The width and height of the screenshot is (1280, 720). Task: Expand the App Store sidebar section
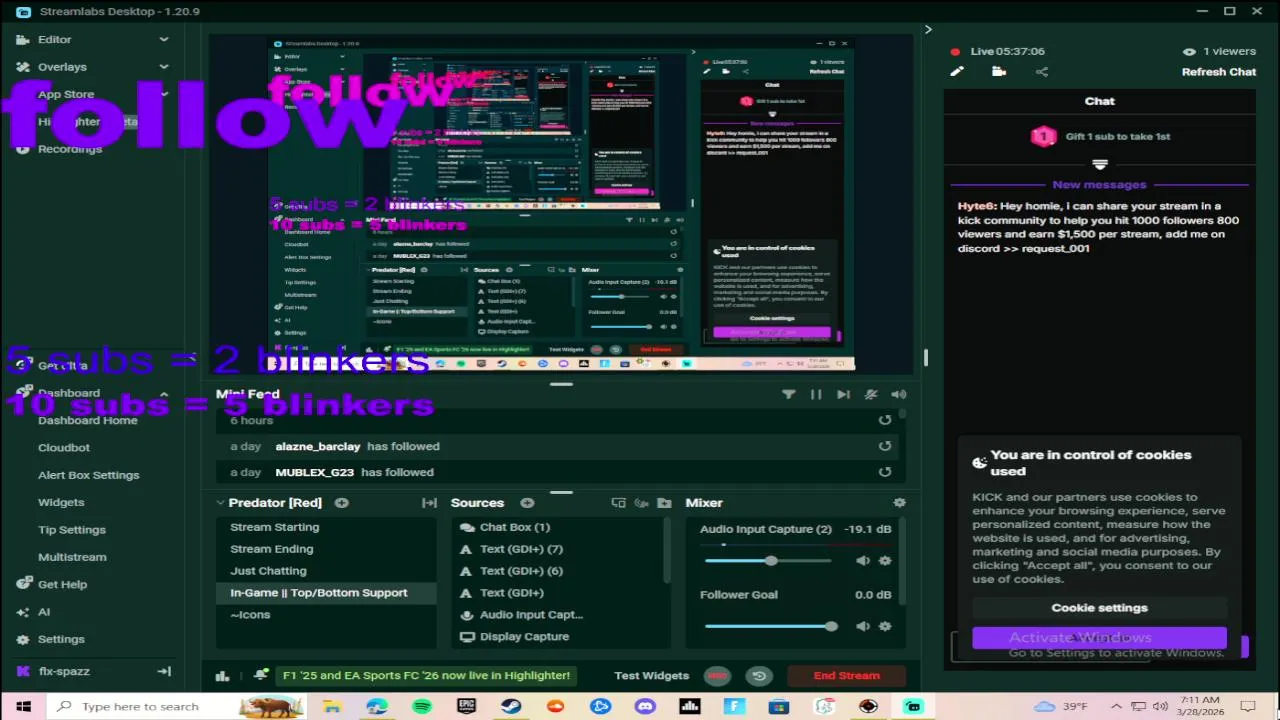coord(164,94)
